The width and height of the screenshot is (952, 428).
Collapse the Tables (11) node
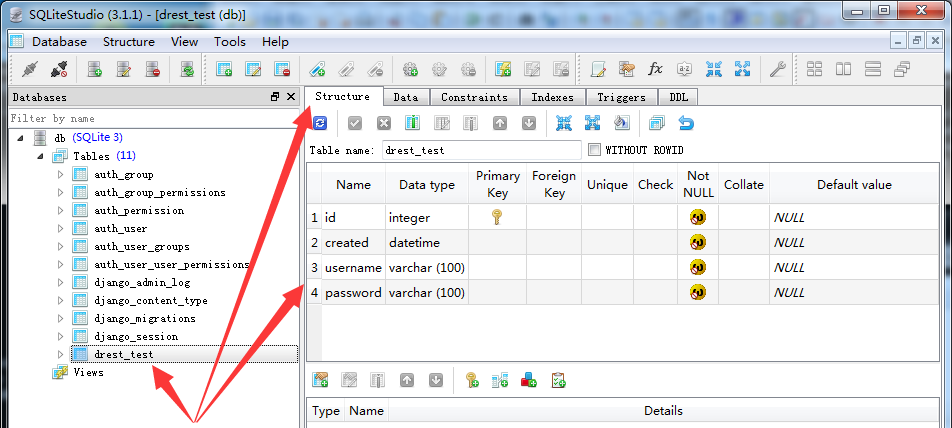(x=40, y=156)
